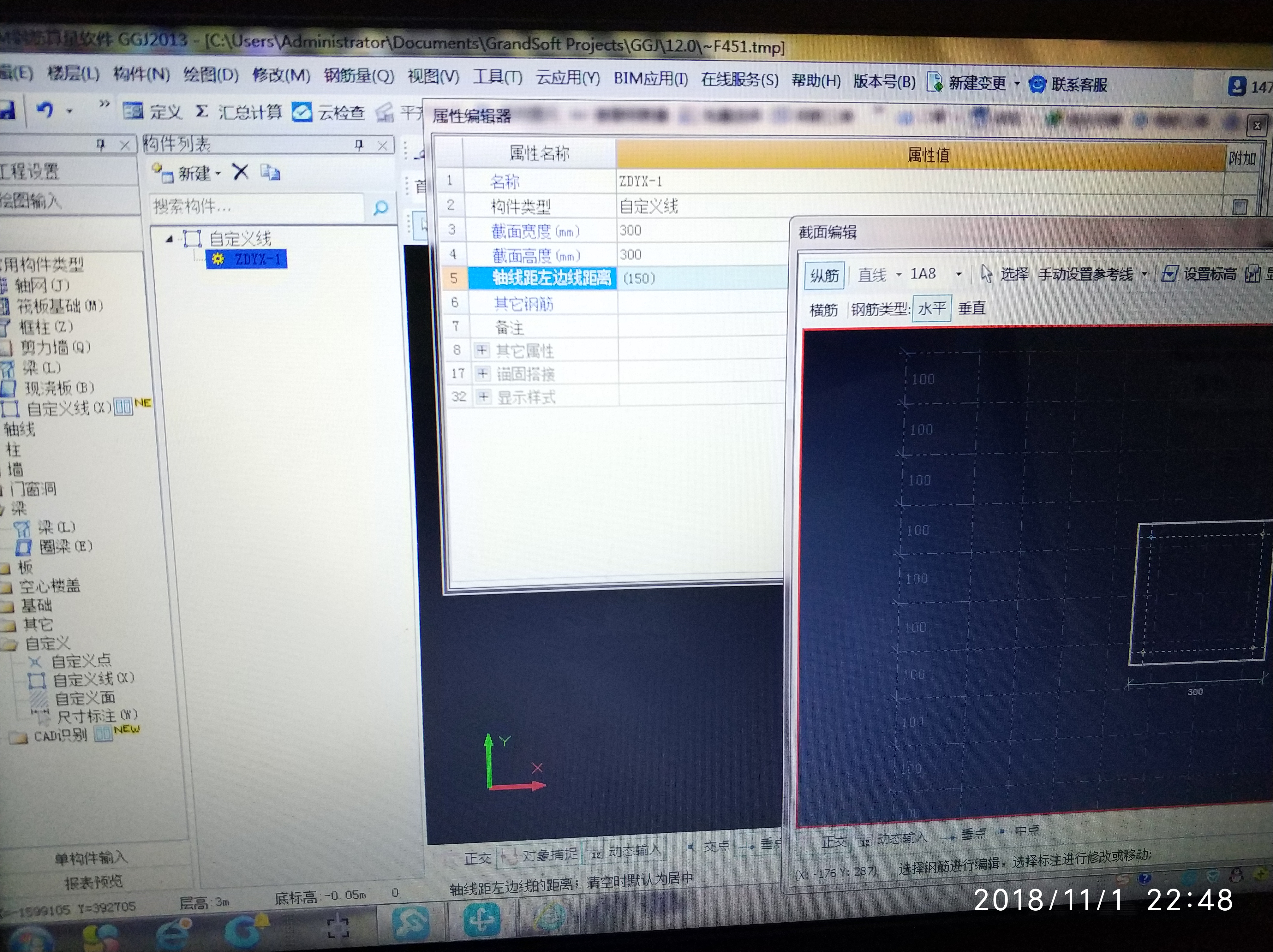Expand the 其它属性 row
The height and width of the screenshot is (952, 1273).
(x=482, y=350)
